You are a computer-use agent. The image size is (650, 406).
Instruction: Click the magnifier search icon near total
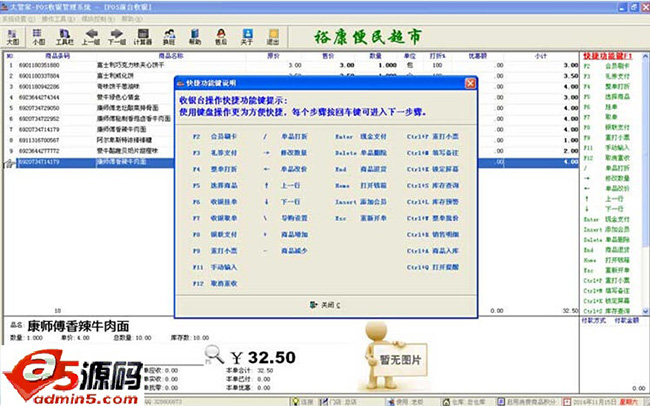214,355
